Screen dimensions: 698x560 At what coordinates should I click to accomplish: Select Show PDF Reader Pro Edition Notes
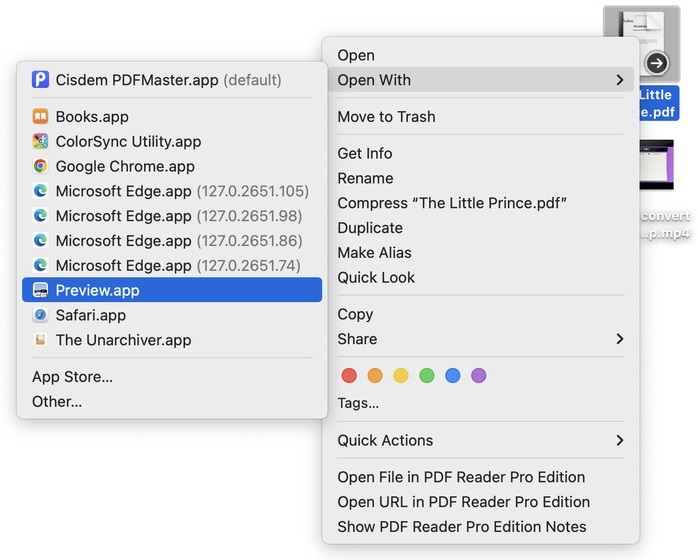click(x=481, y=527)
